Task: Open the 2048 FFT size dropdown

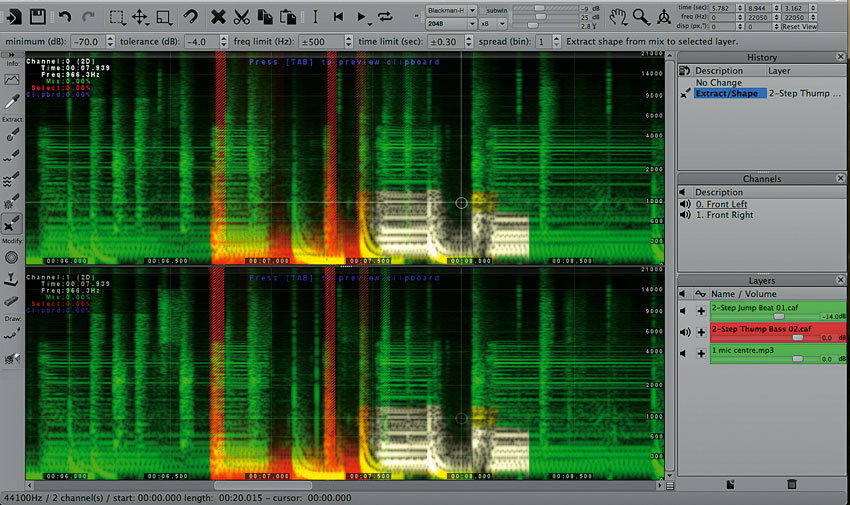Action: [448, 22]
